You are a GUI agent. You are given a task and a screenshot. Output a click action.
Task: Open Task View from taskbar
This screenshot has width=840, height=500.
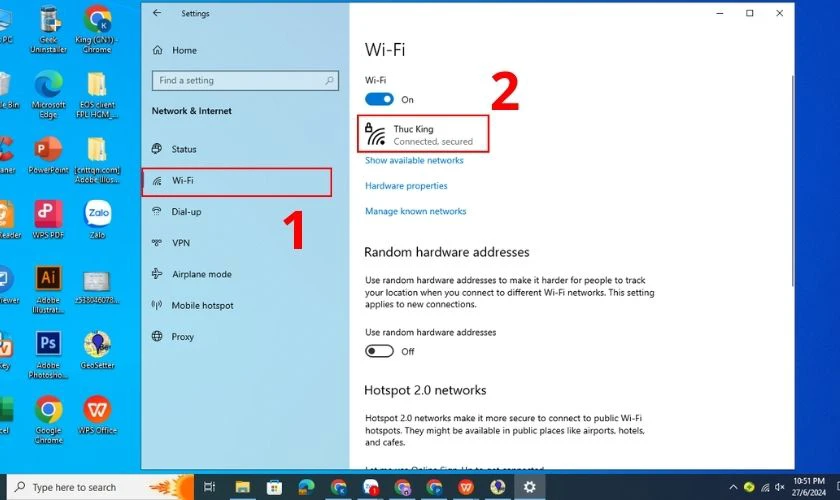click(209, 487)
